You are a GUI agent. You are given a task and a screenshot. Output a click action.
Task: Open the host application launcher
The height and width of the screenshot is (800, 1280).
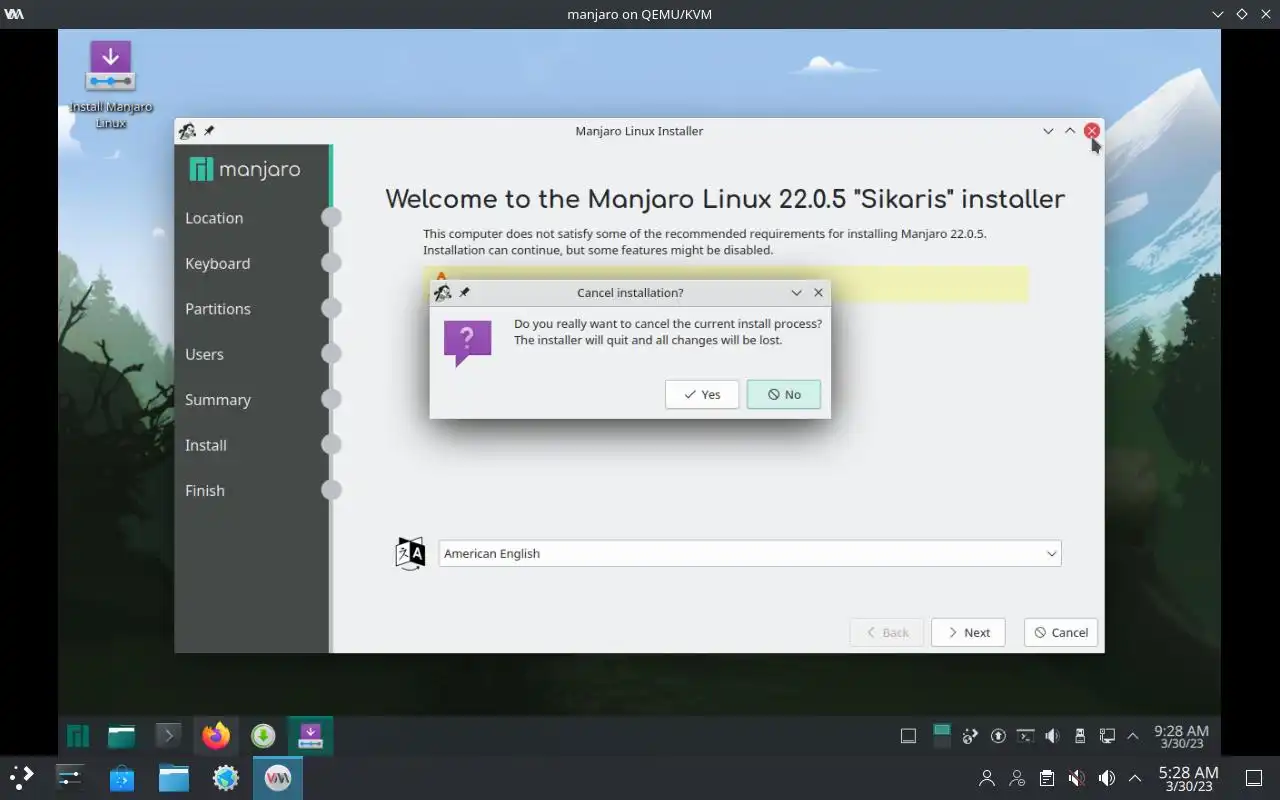coord(22,777)
